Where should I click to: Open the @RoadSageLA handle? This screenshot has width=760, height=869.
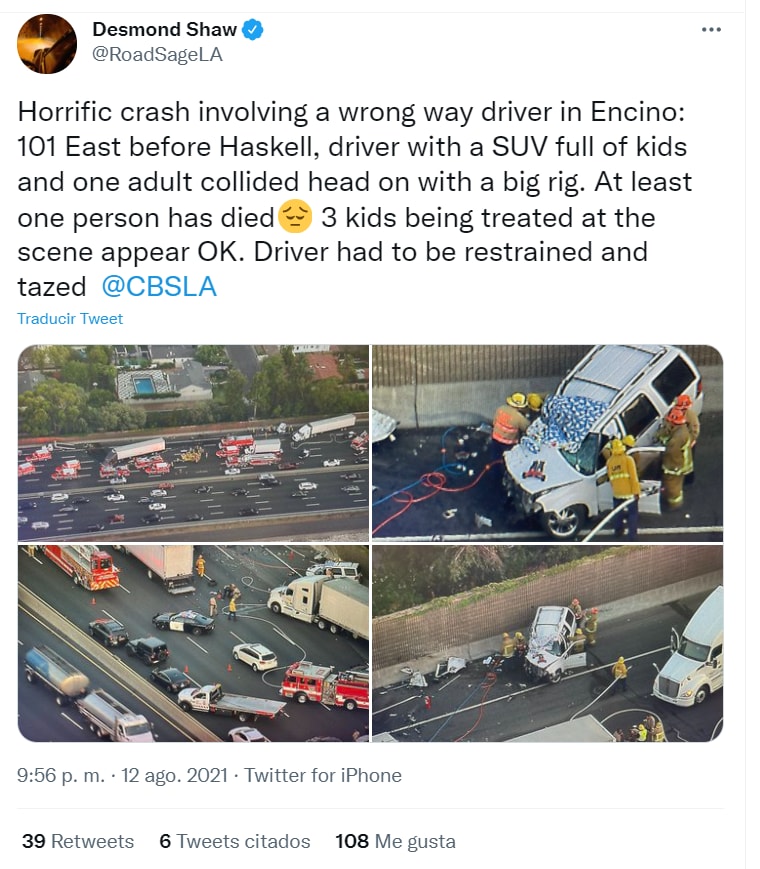[x=157, y=54]
